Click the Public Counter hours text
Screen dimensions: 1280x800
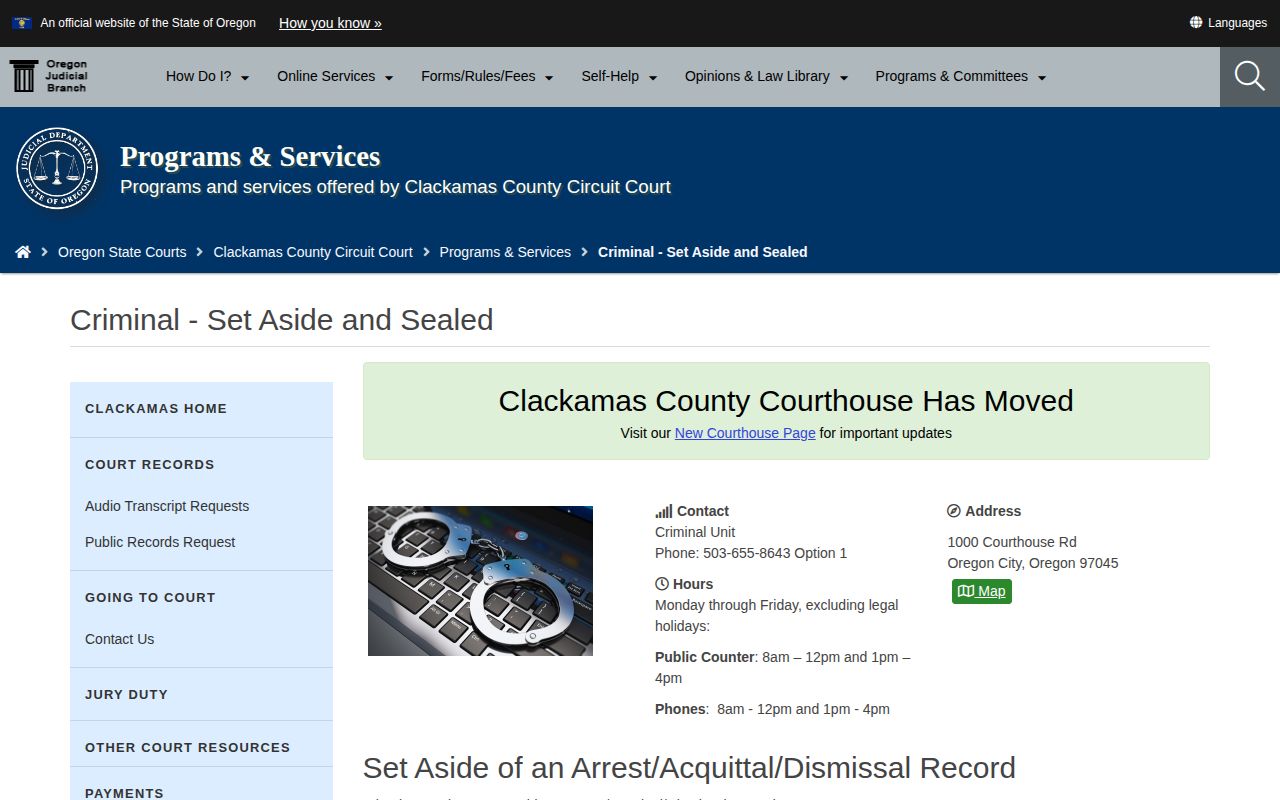[x=783, y=668]
